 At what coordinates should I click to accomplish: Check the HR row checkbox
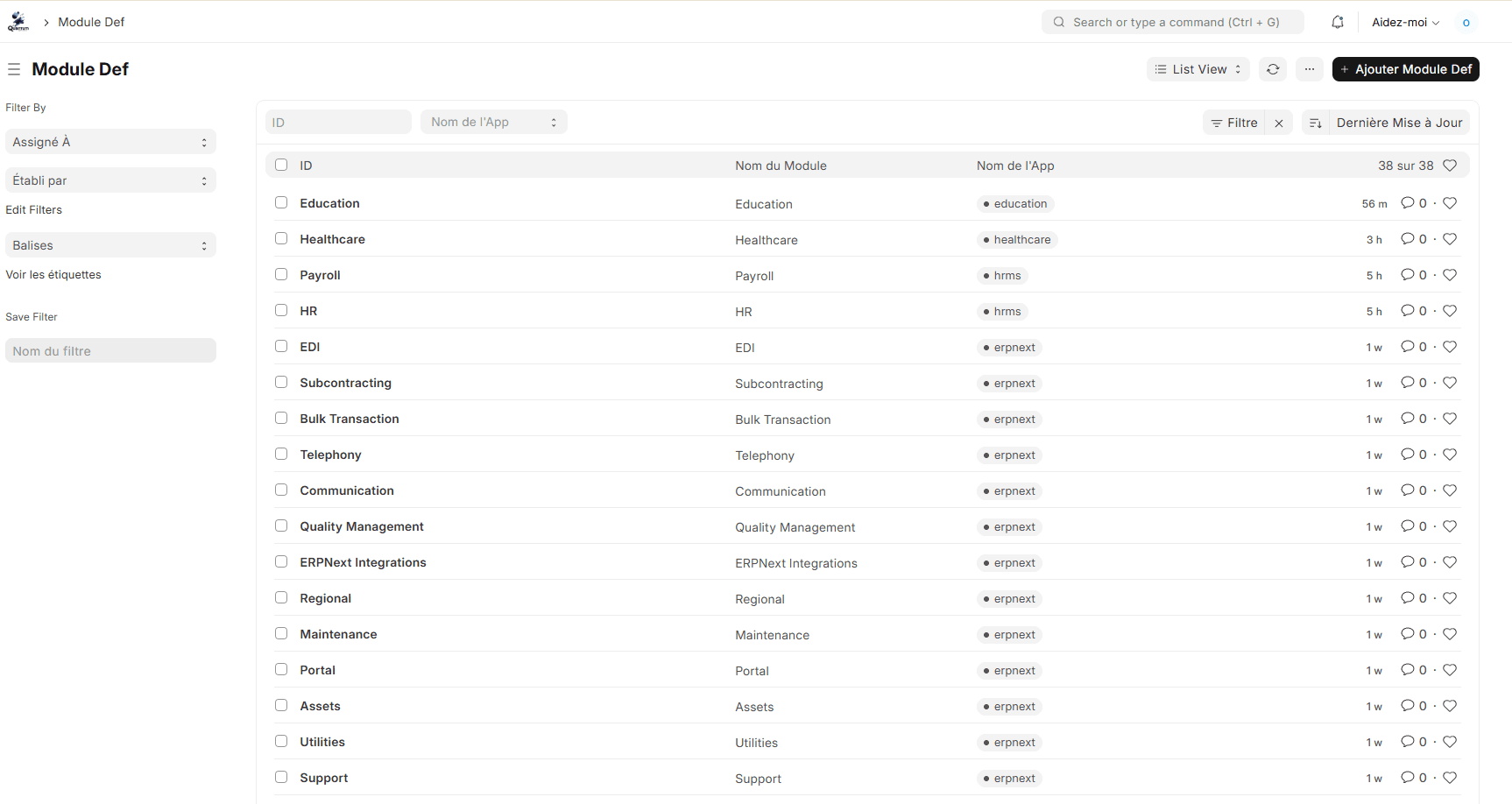281,310
